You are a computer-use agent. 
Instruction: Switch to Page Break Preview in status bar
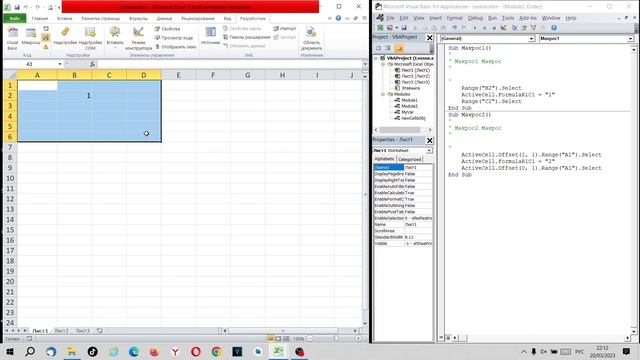click(286, 339)
